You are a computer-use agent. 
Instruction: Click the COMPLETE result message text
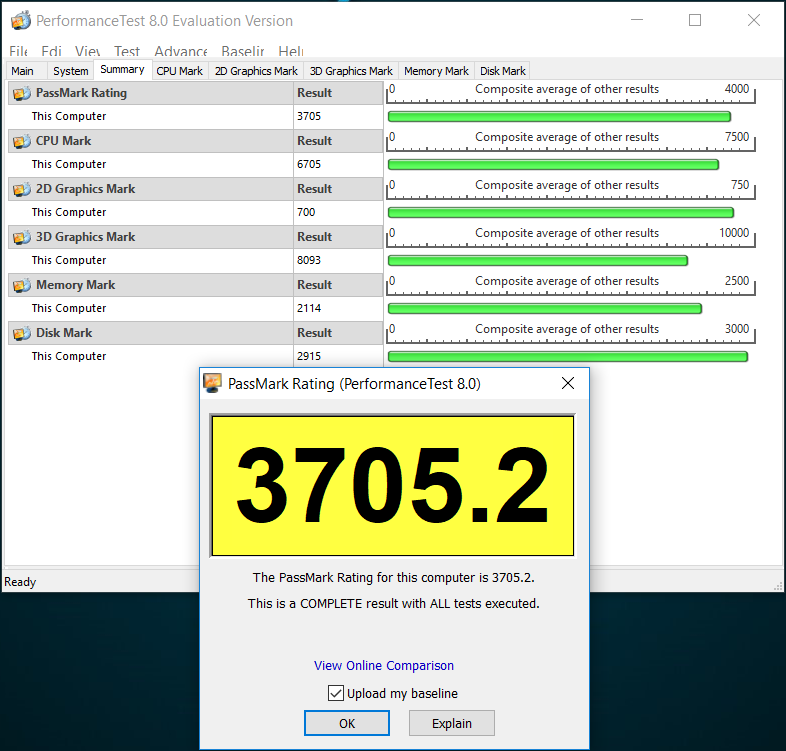394,604
